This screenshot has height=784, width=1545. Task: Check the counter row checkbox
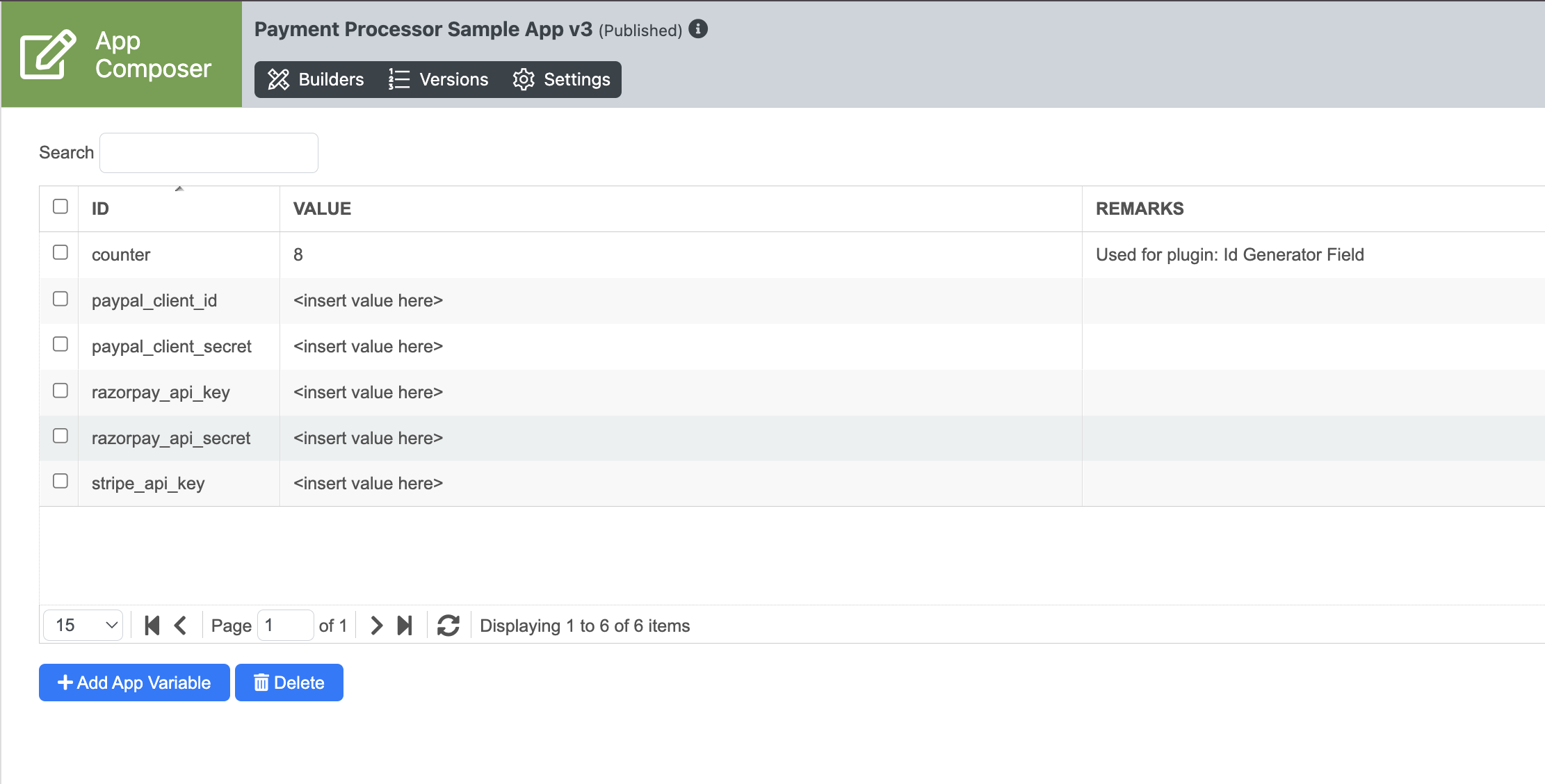click(x=60, y=252)
